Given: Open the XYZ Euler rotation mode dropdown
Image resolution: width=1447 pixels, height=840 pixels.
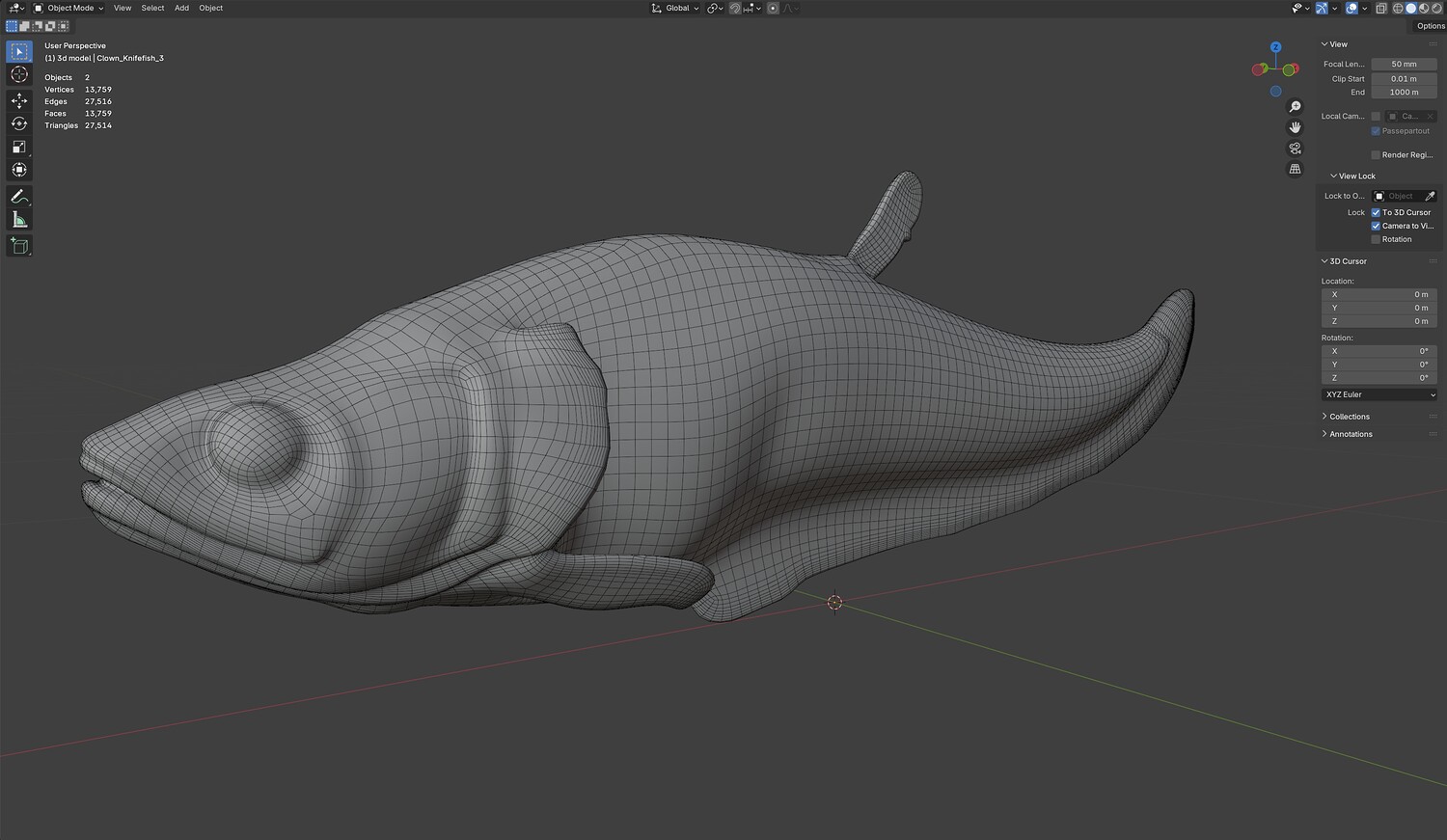Looking at the screenshot, I should point(1379,394).
